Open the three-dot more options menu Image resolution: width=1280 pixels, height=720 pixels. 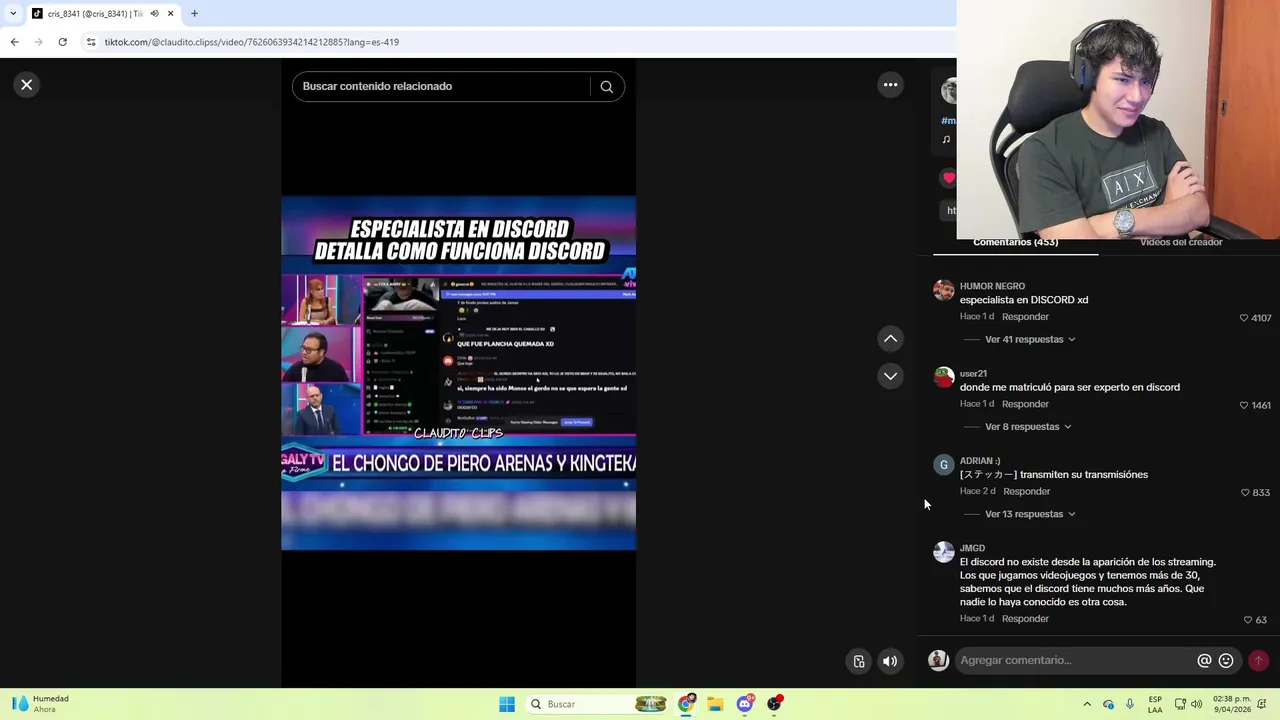pos(890,85)
